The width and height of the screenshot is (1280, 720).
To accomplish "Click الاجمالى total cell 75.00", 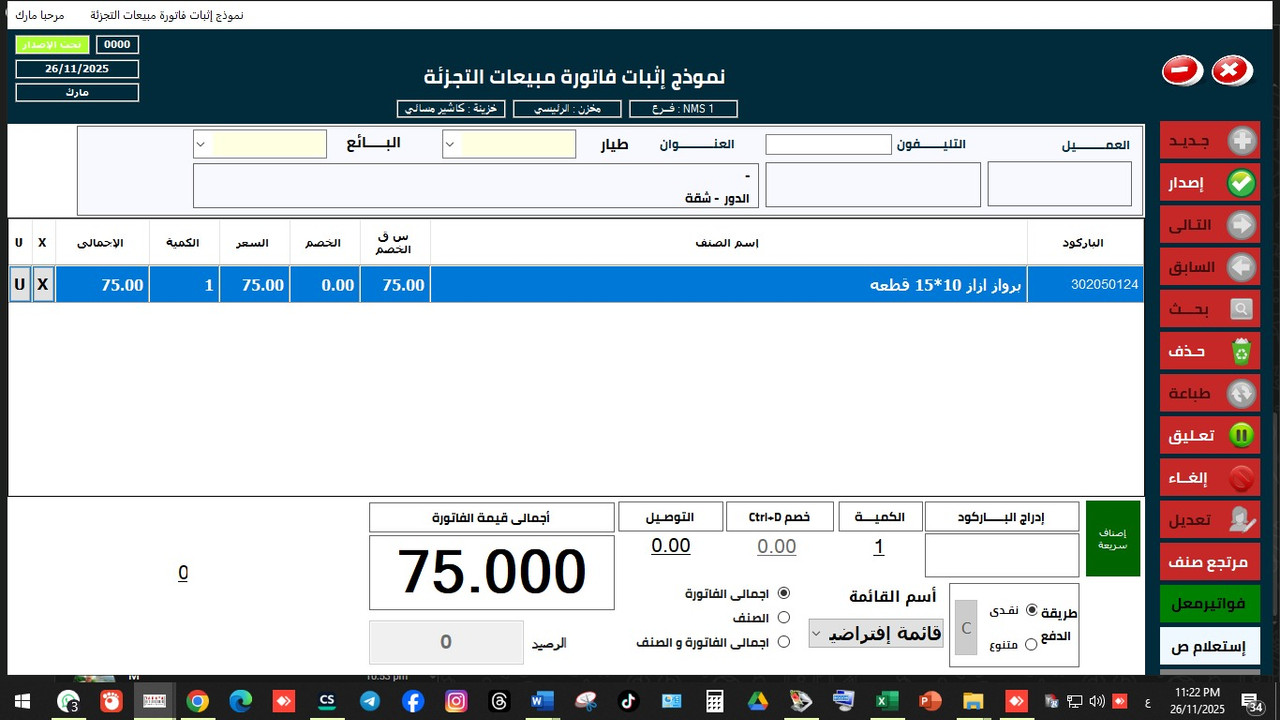I will pos(103,285).
